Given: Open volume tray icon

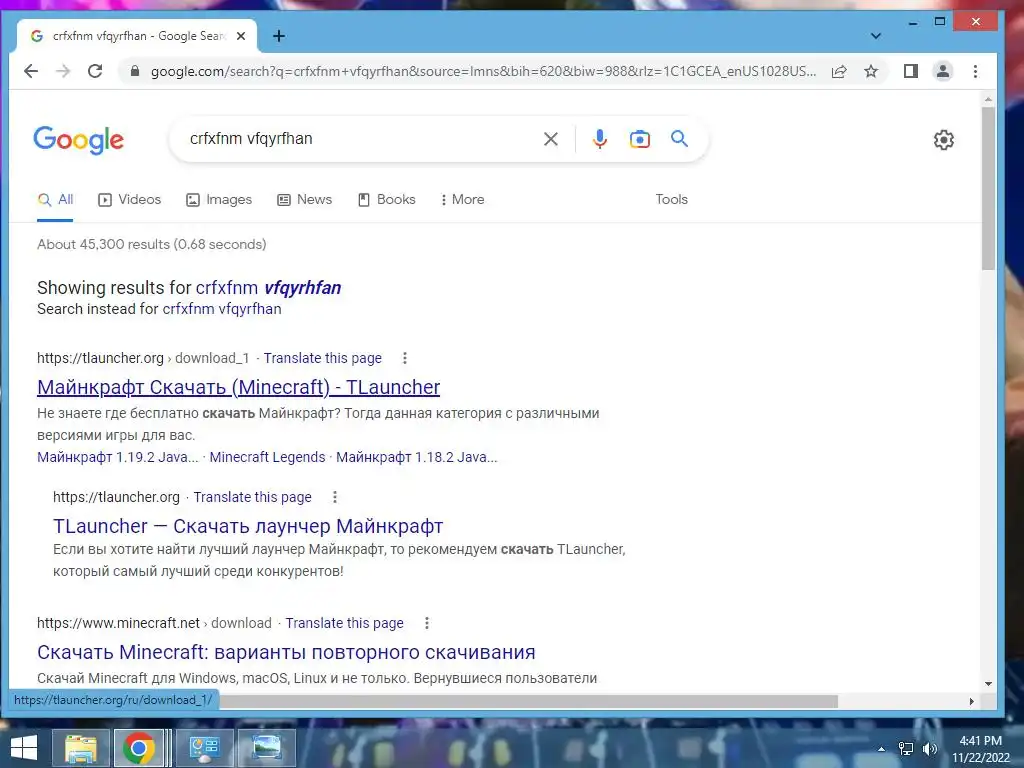Looking at the screenshot, I should click(x=930, y=749).
